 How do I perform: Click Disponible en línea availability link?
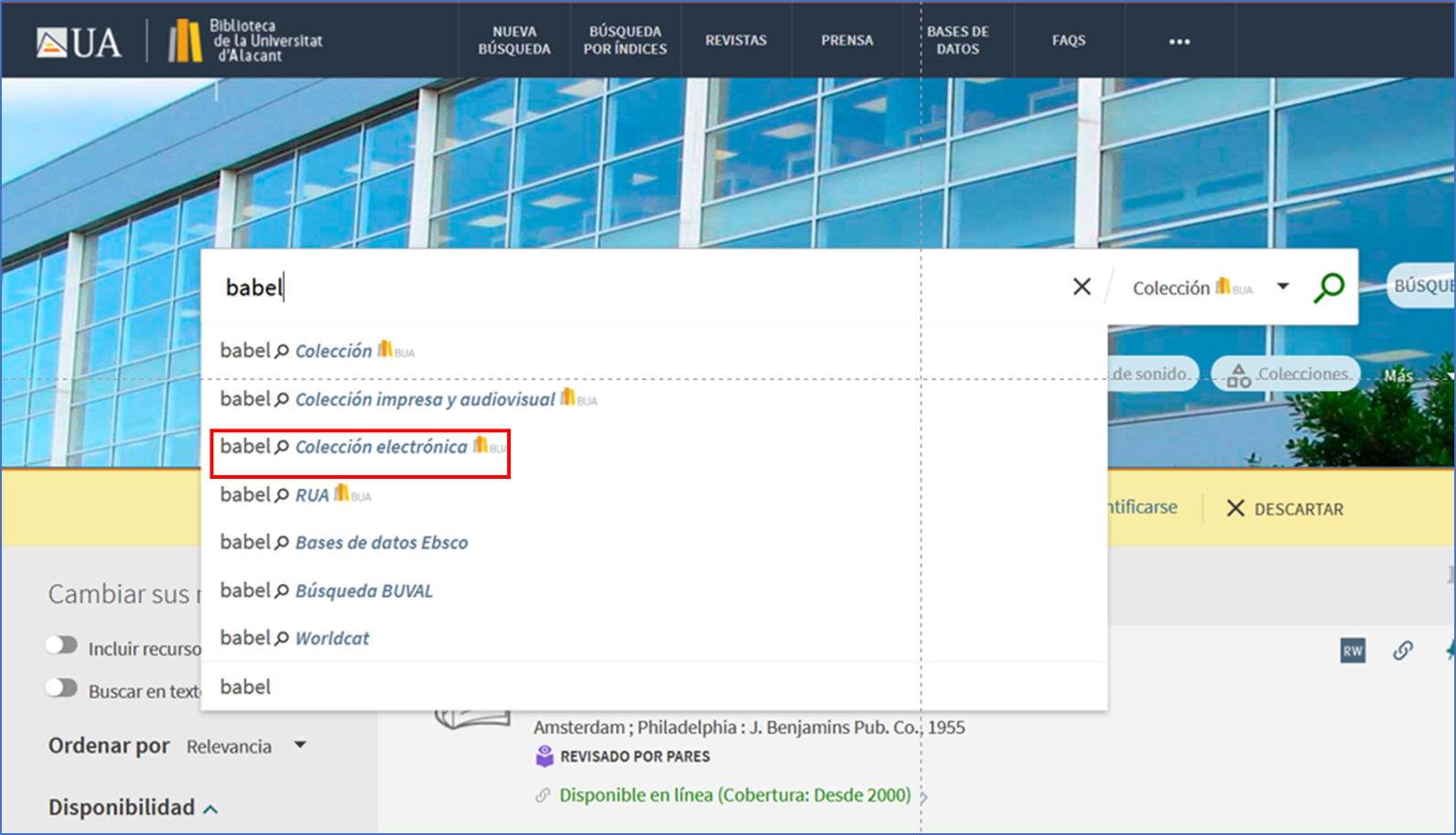734,796
